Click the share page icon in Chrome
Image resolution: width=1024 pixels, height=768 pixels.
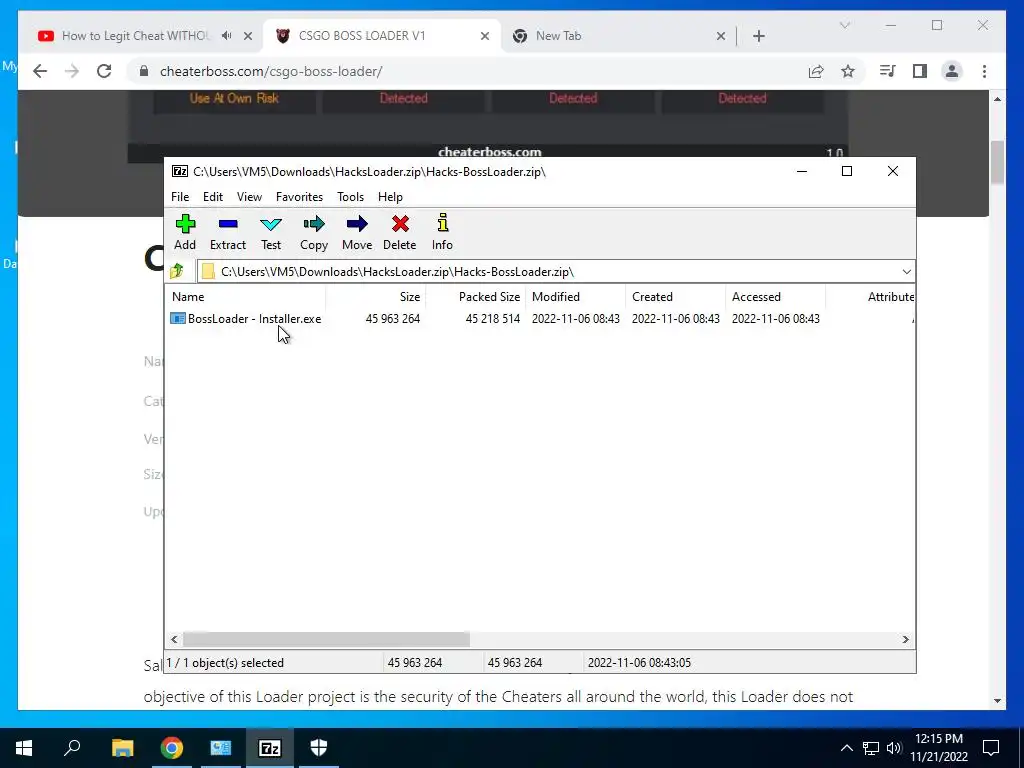816,71
